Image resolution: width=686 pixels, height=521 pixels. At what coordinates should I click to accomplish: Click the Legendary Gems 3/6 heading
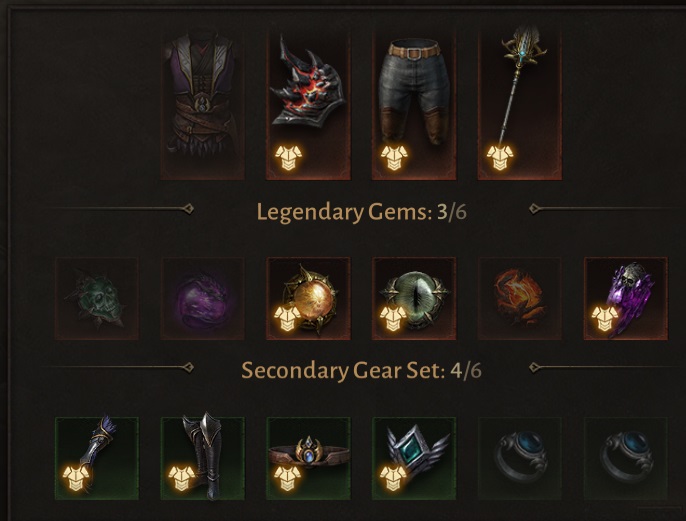click(x=361, y=213)
